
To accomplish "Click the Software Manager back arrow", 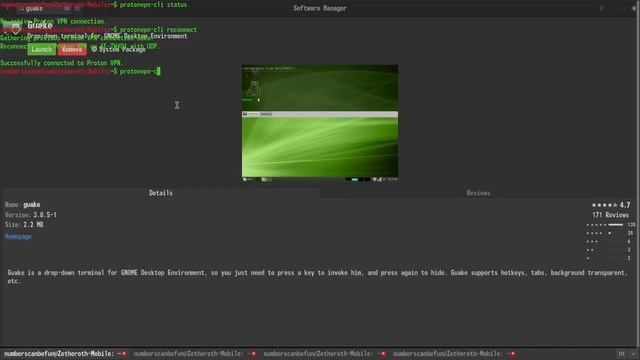I will point(7,8).
